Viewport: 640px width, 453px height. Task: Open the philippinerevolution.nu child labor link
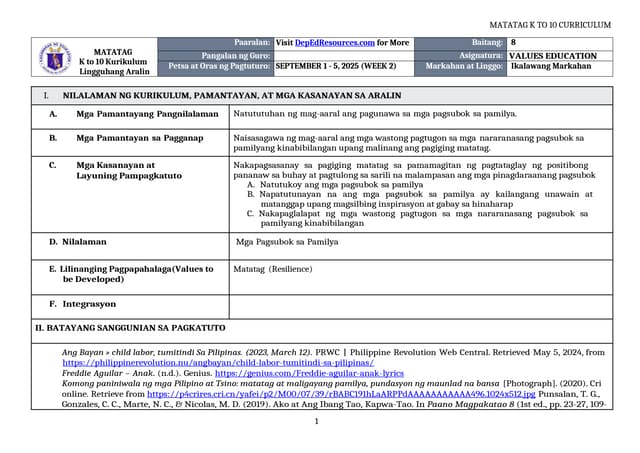pos(218,362)
